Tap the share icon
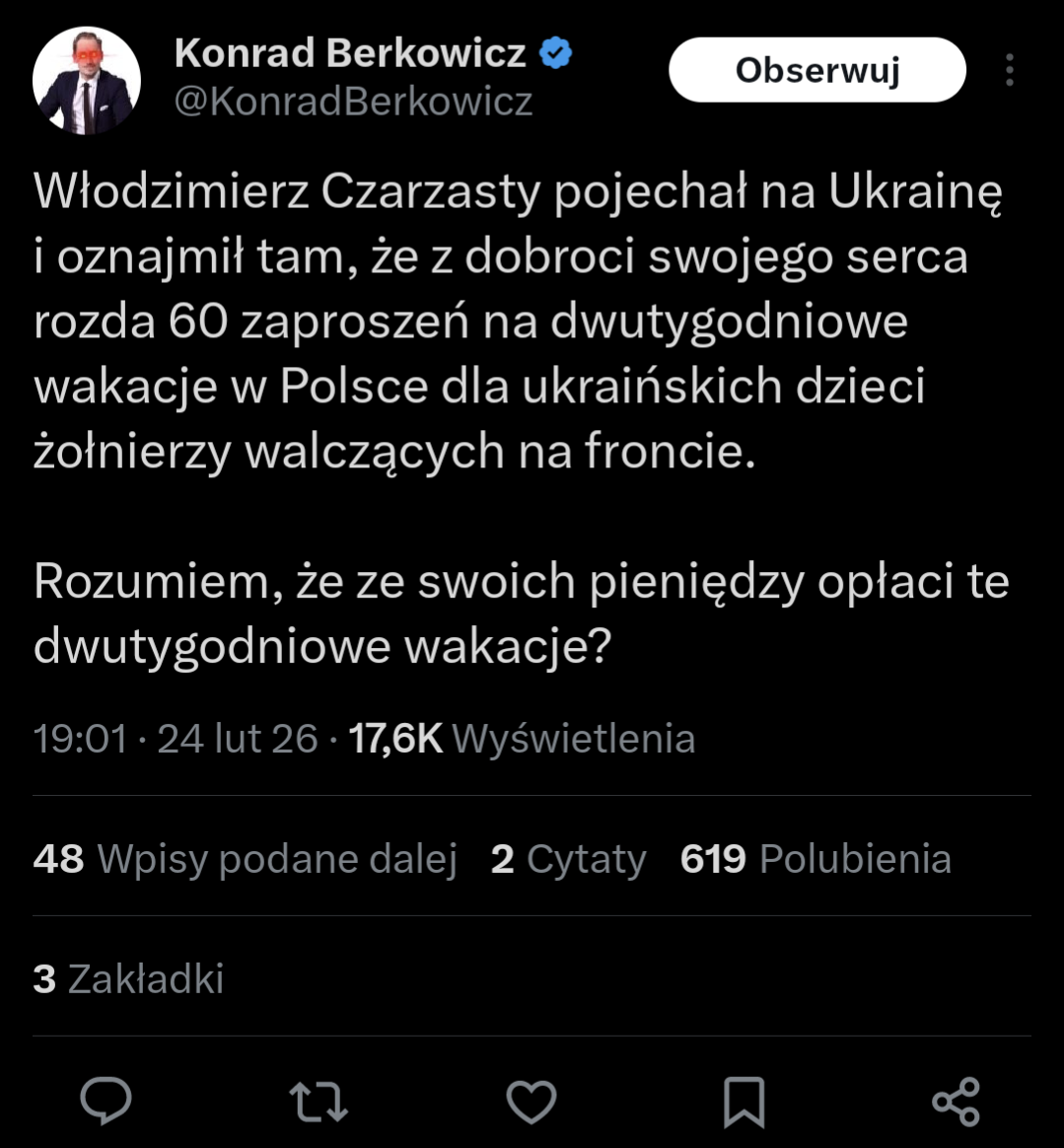The height and width of the screenshot is (1148, 1064). [956, 1102]
